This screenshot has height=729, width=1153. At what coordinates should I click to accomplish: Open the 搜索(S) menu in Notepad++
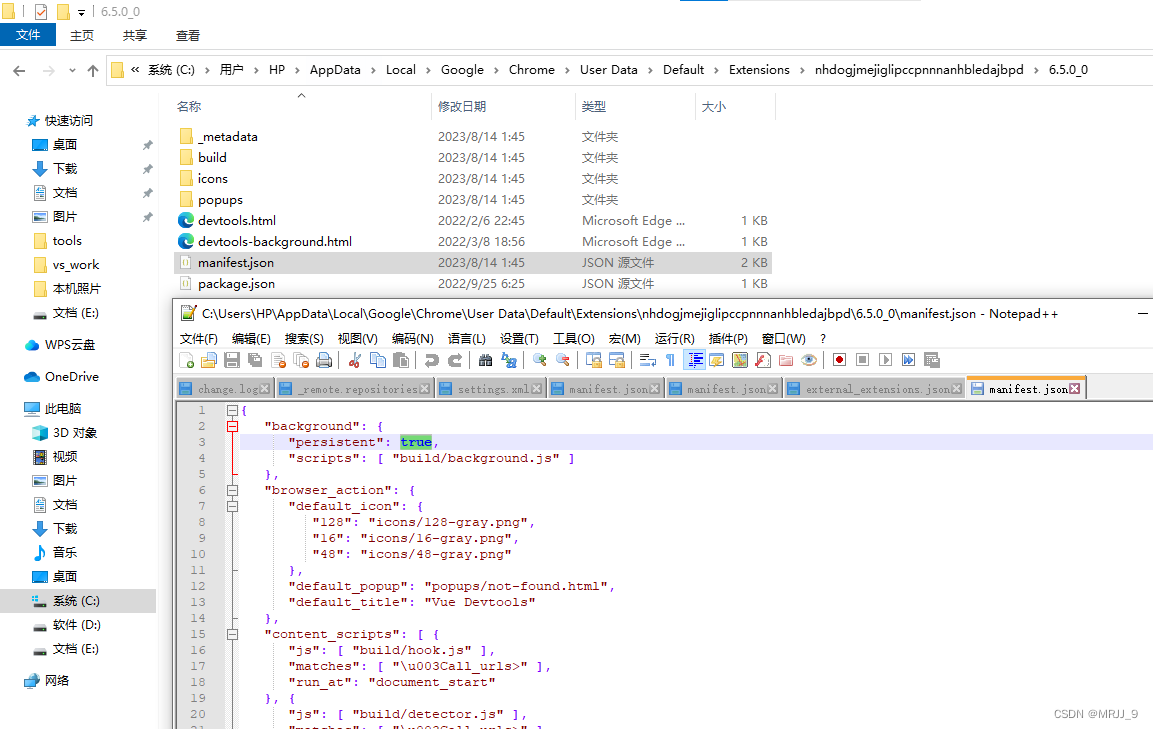click(x=304, y=338)
